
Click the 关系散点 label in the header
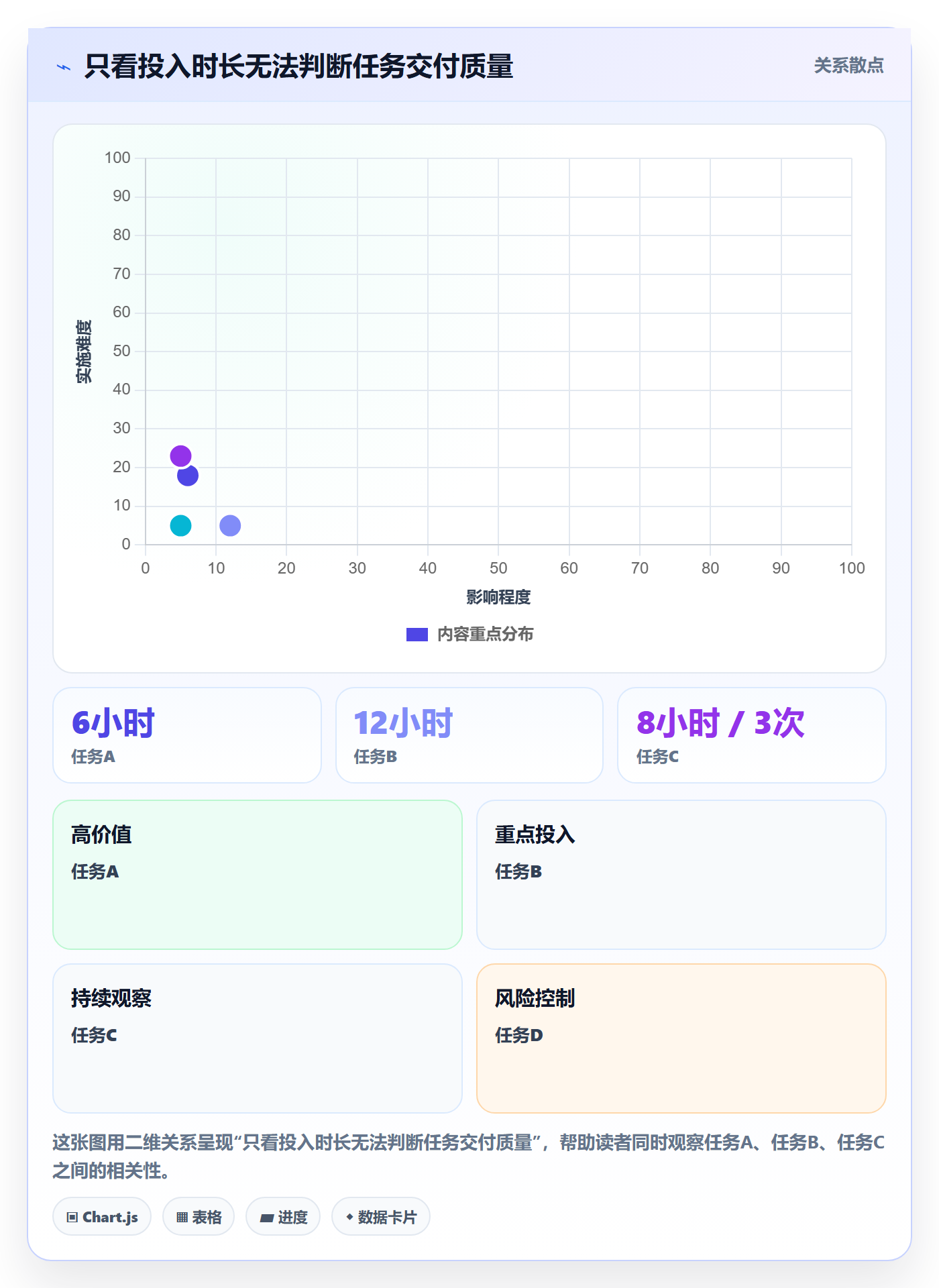tap(848, 66)
